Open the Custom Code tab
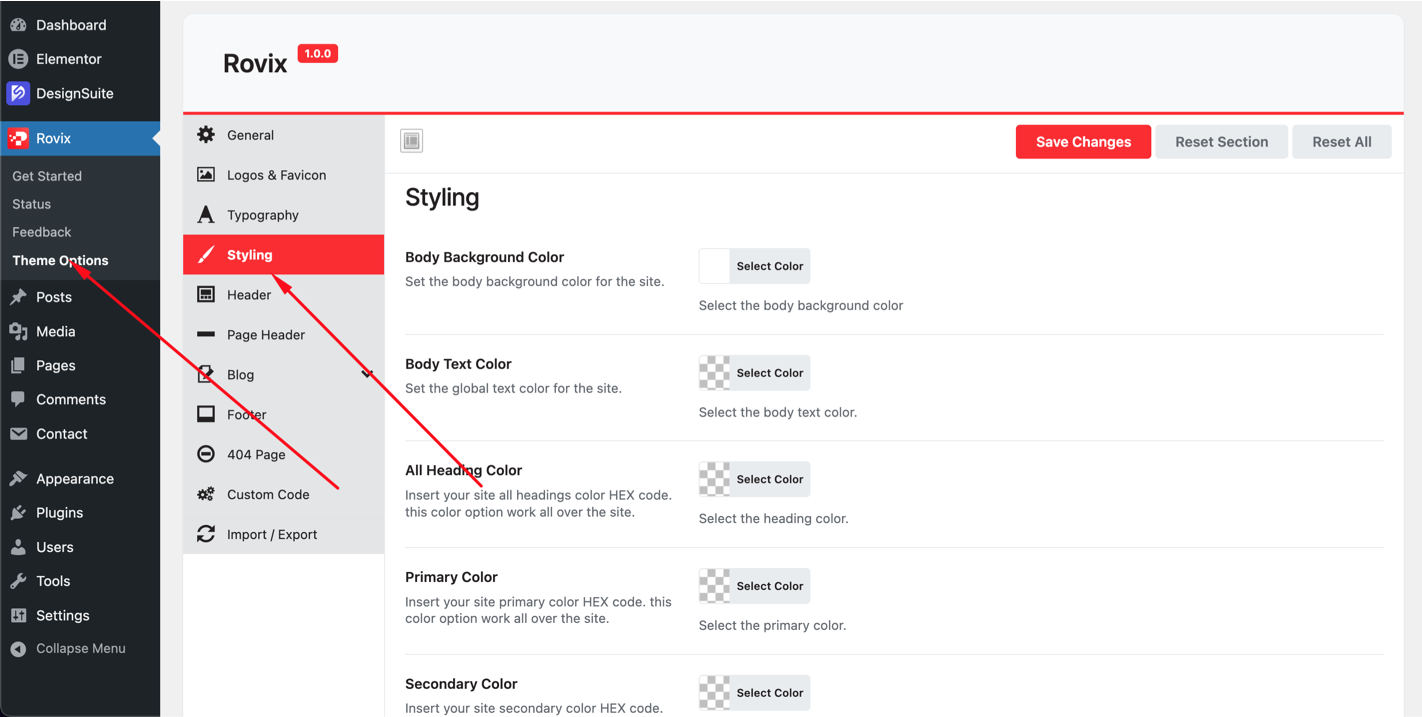 tap(284, 495)
